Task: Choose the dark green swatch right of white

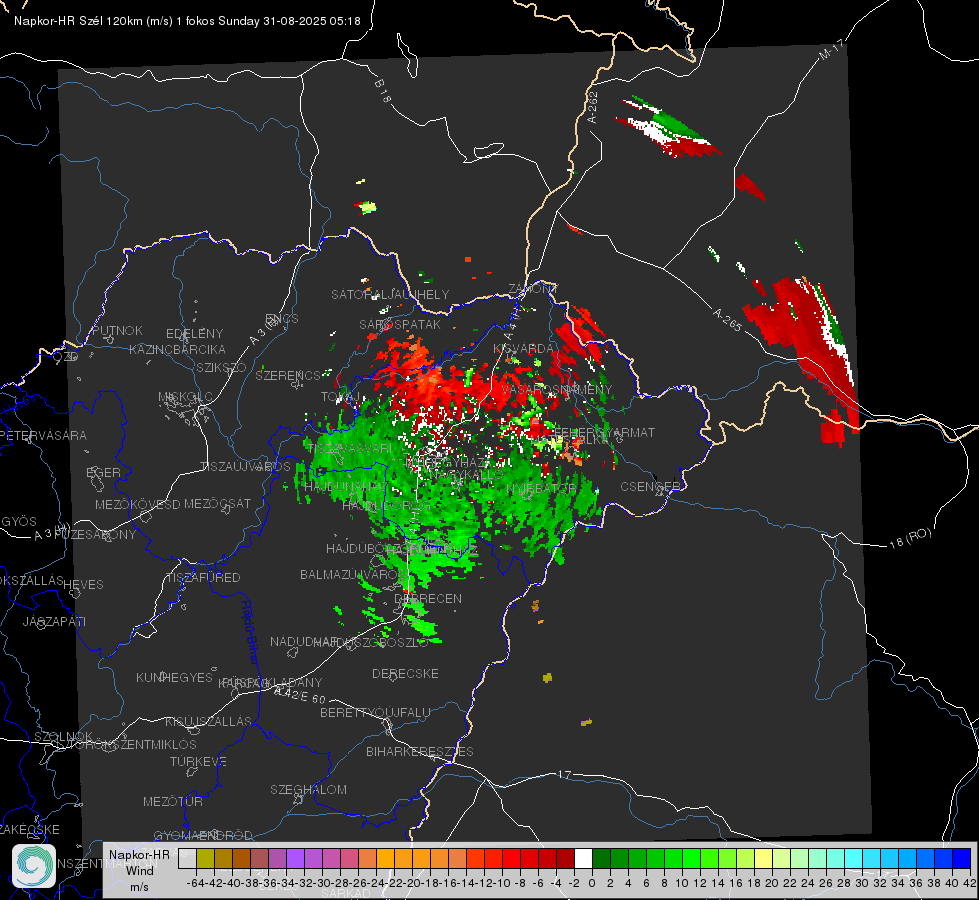Action: 601,858
